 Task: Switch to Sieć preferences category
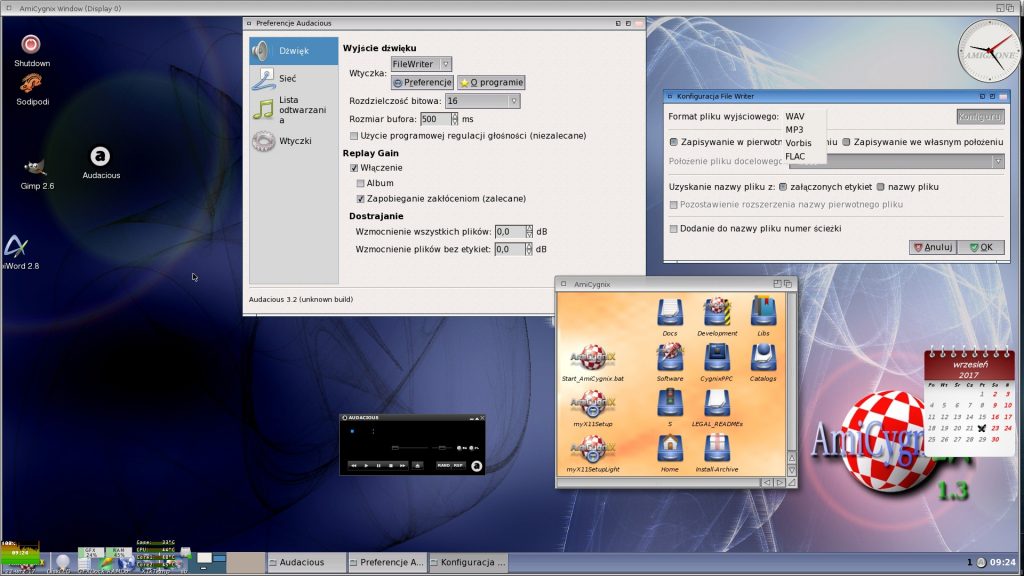click(x=293, y=78)
